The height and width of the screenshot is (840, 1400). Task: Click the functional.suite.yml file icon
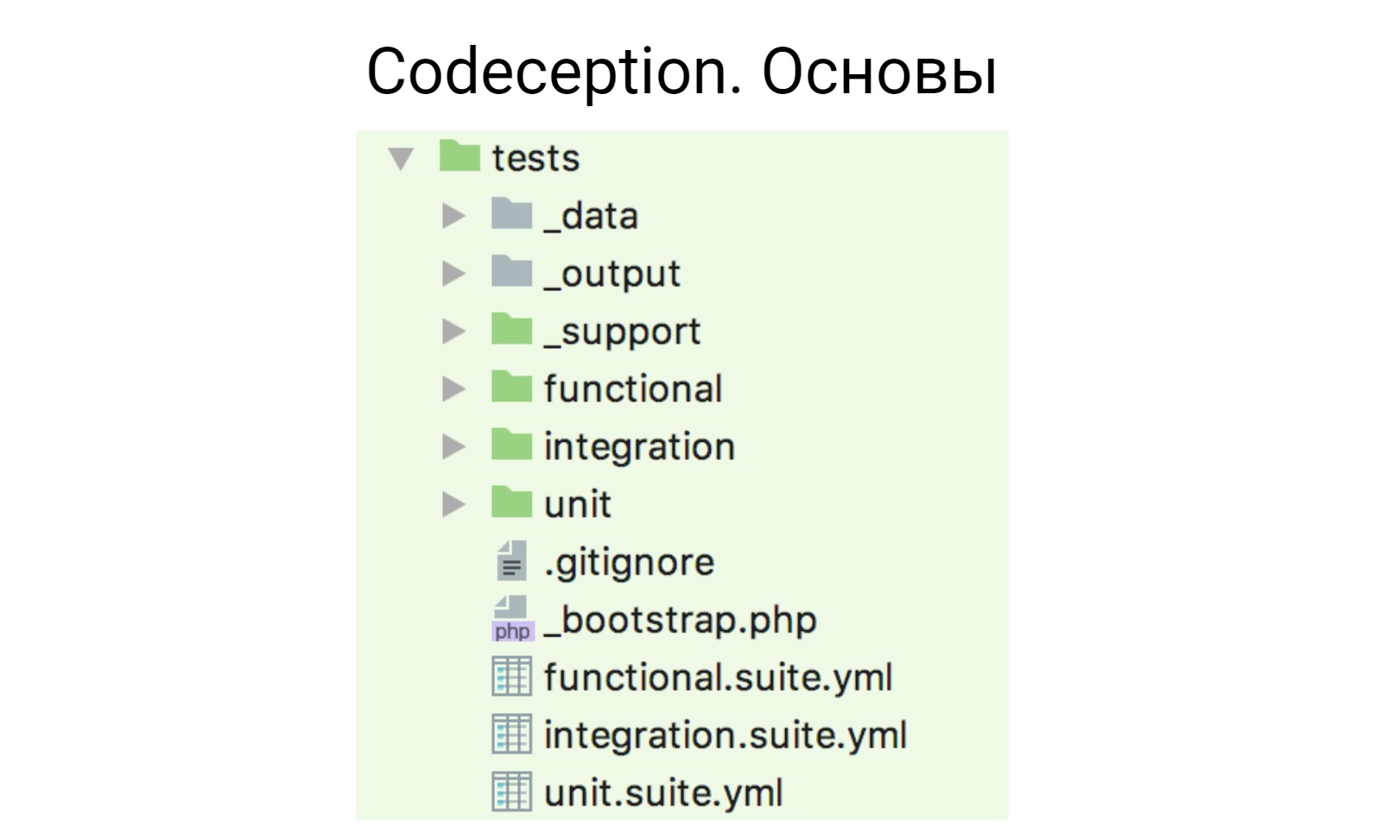pos(511,677)
